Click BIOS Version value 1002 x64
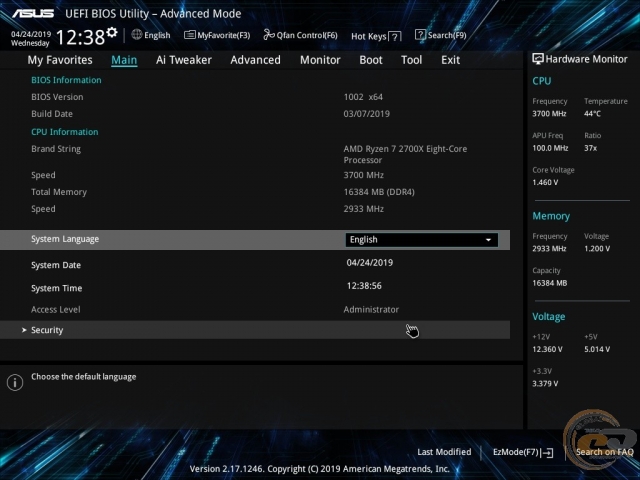Viewport: 640px width, 480px height. 363,97
